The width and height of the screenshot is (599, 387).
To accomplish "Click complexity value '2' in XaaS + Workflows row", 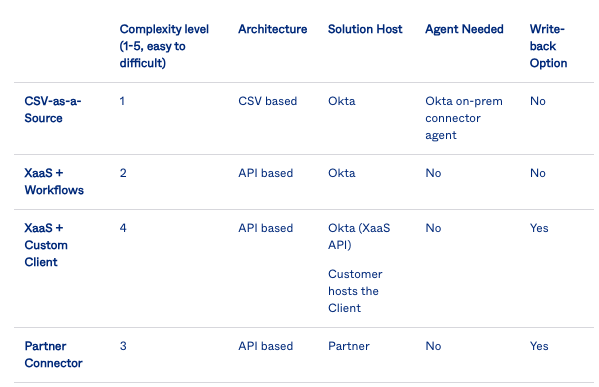I will (x=123, y=173).
